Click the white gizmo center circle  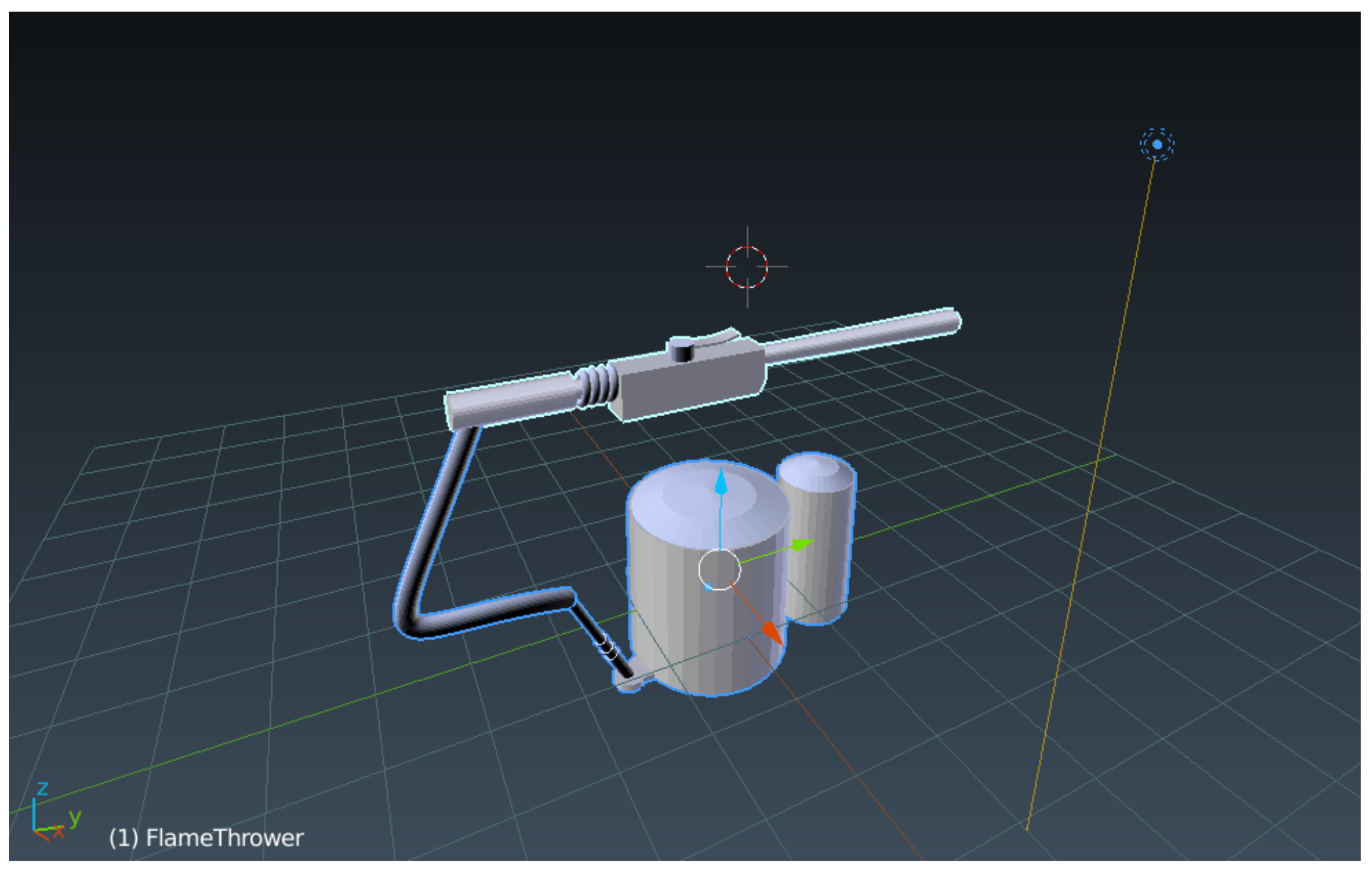[719, 569]
